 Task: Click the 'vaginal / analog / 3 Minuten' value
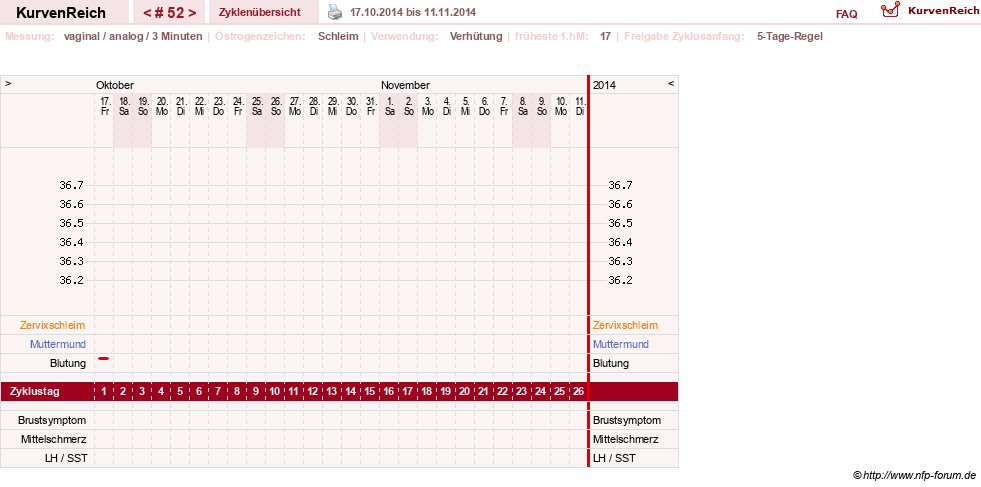(133, 36)
